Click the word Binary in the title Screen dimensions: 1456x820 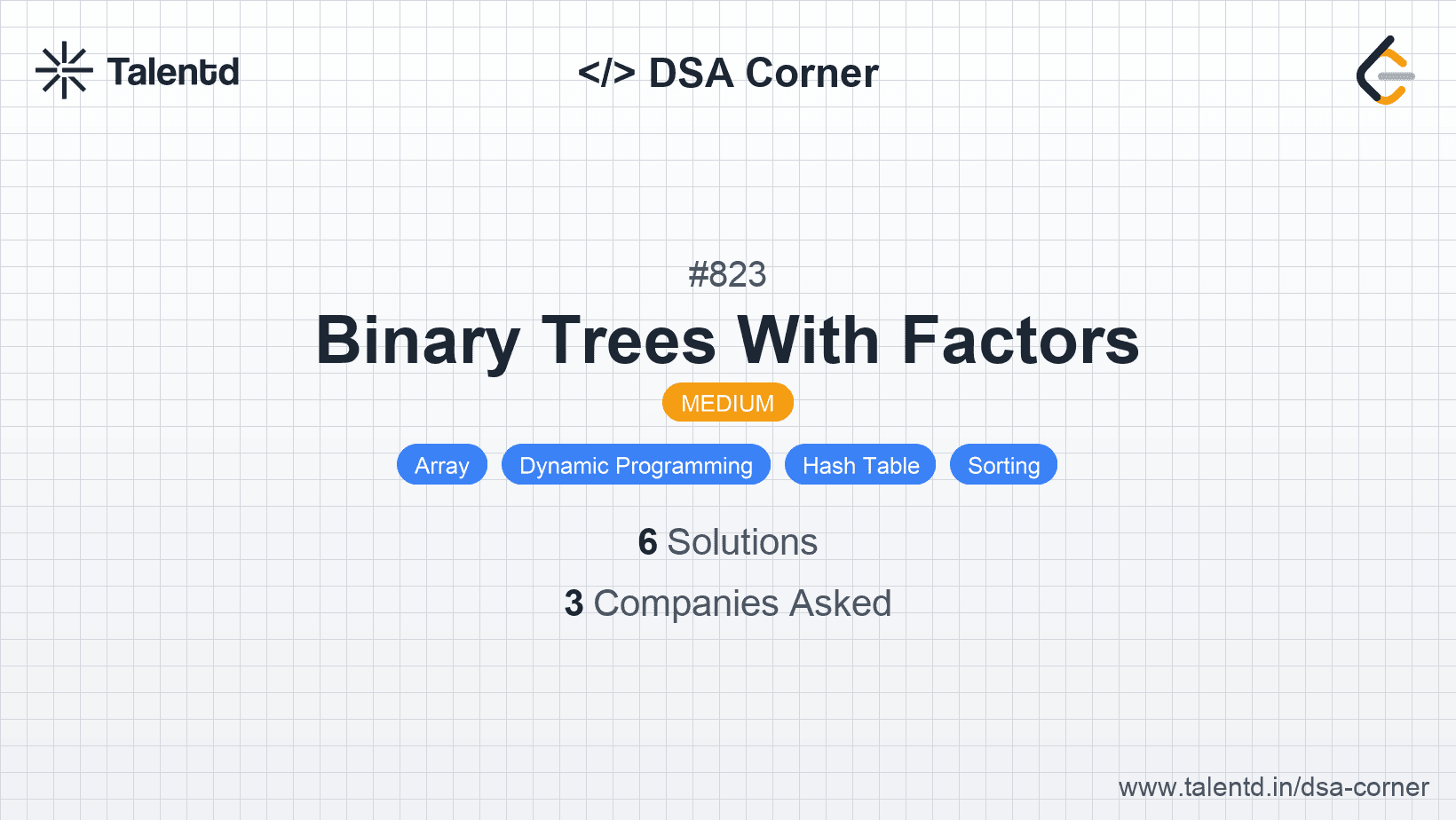417,341
